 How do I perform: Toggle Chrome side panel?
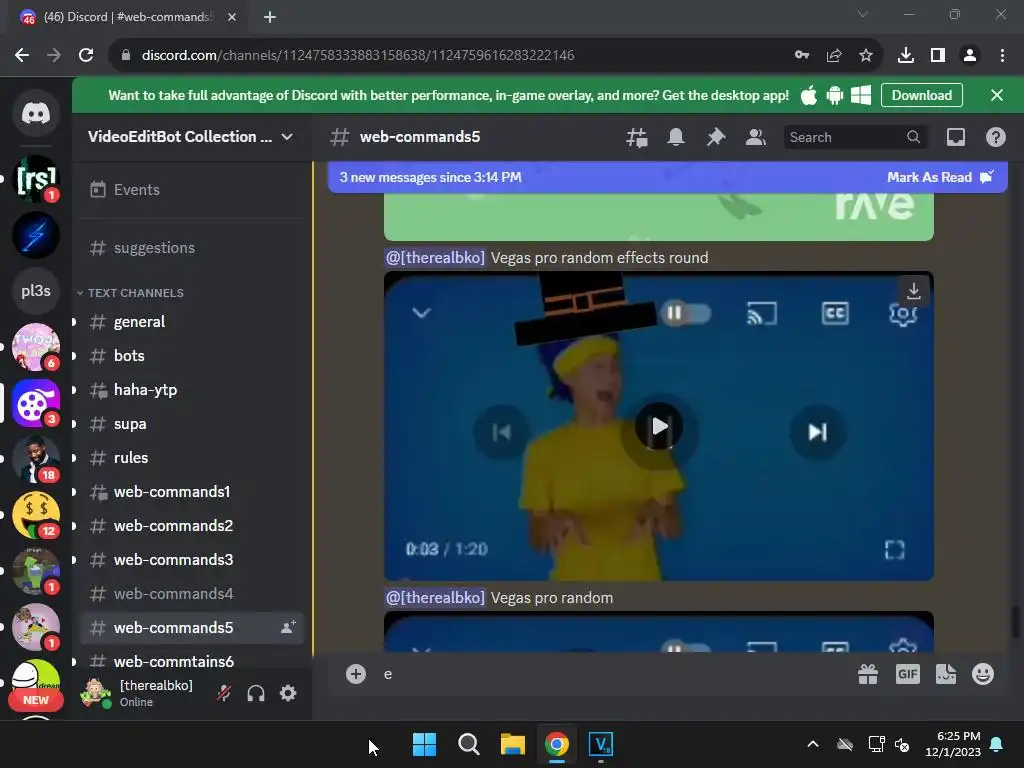[938, 56]
